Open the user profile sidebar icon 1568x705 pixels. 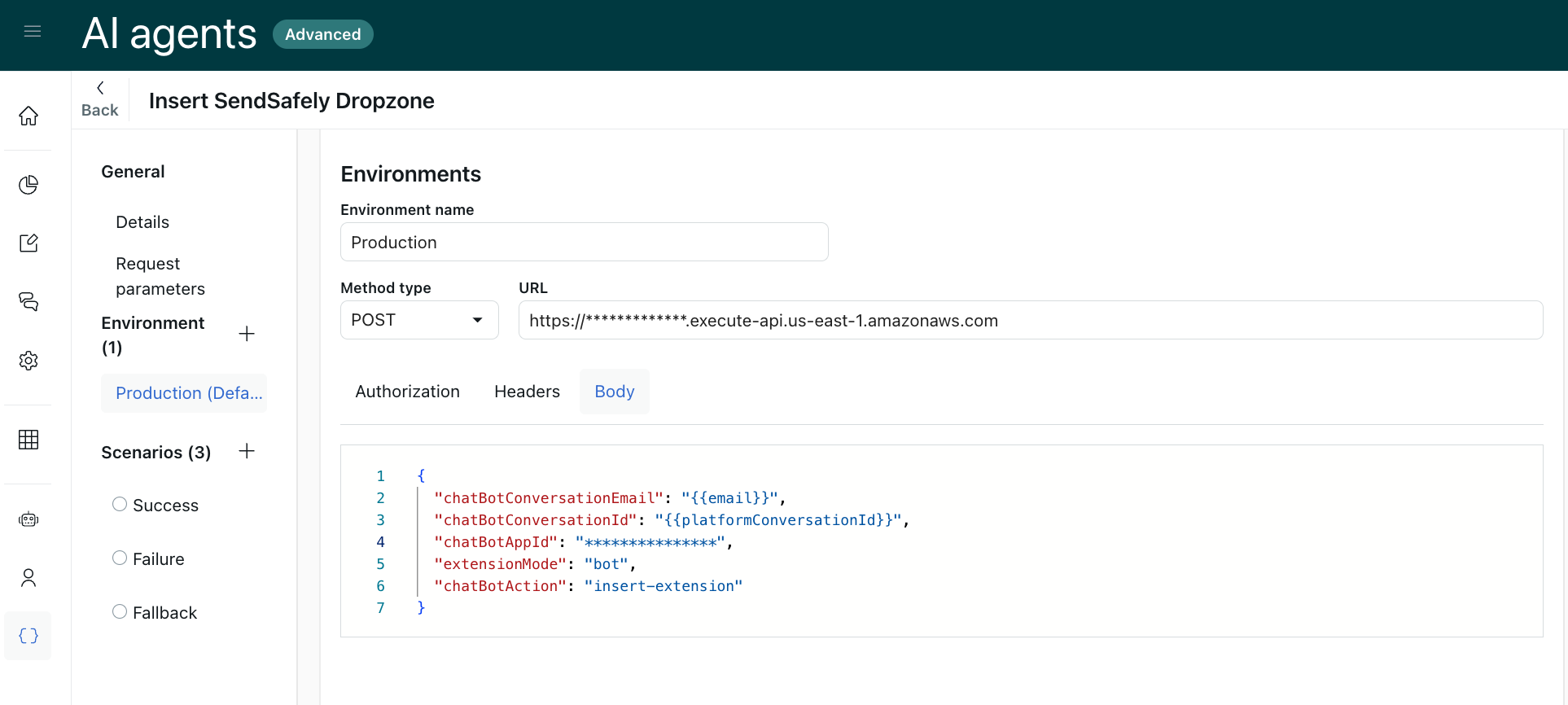28,578
